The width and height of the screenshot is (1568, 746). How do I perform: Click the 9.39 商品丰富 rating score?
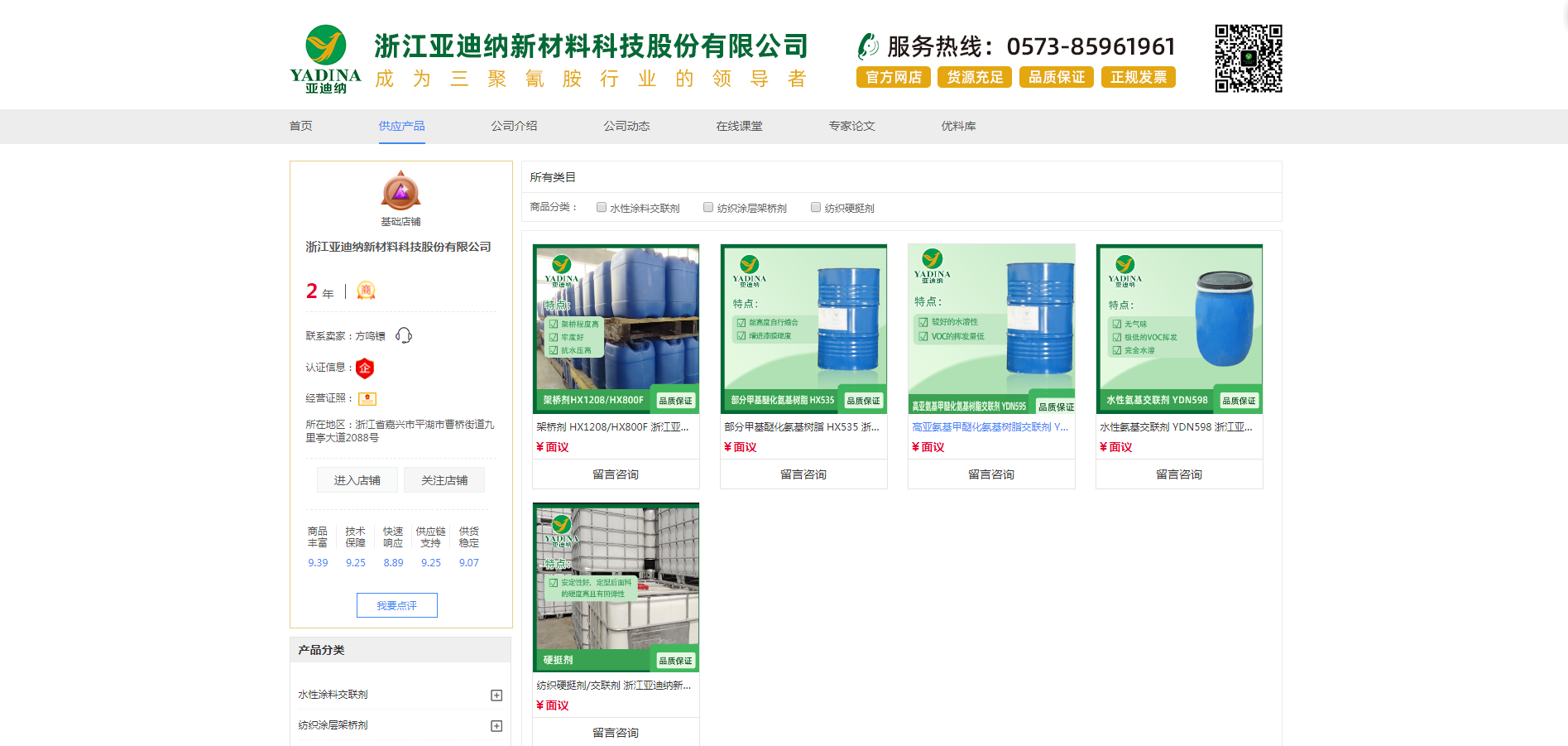(318, 563)
